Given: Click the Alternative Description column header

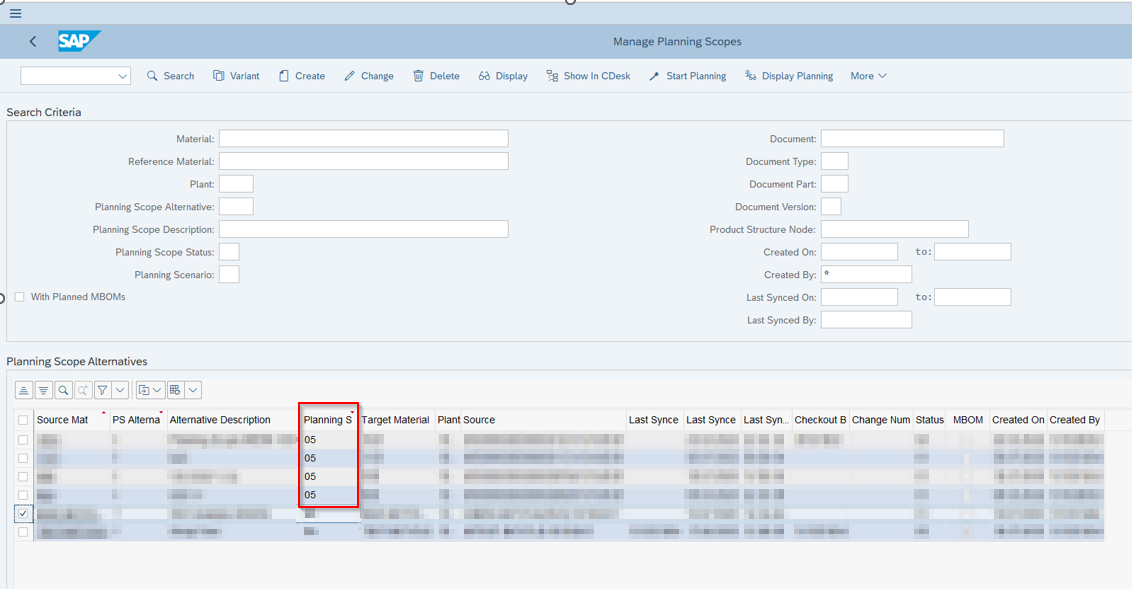Looking at the screenshot, I should point(220,420).
